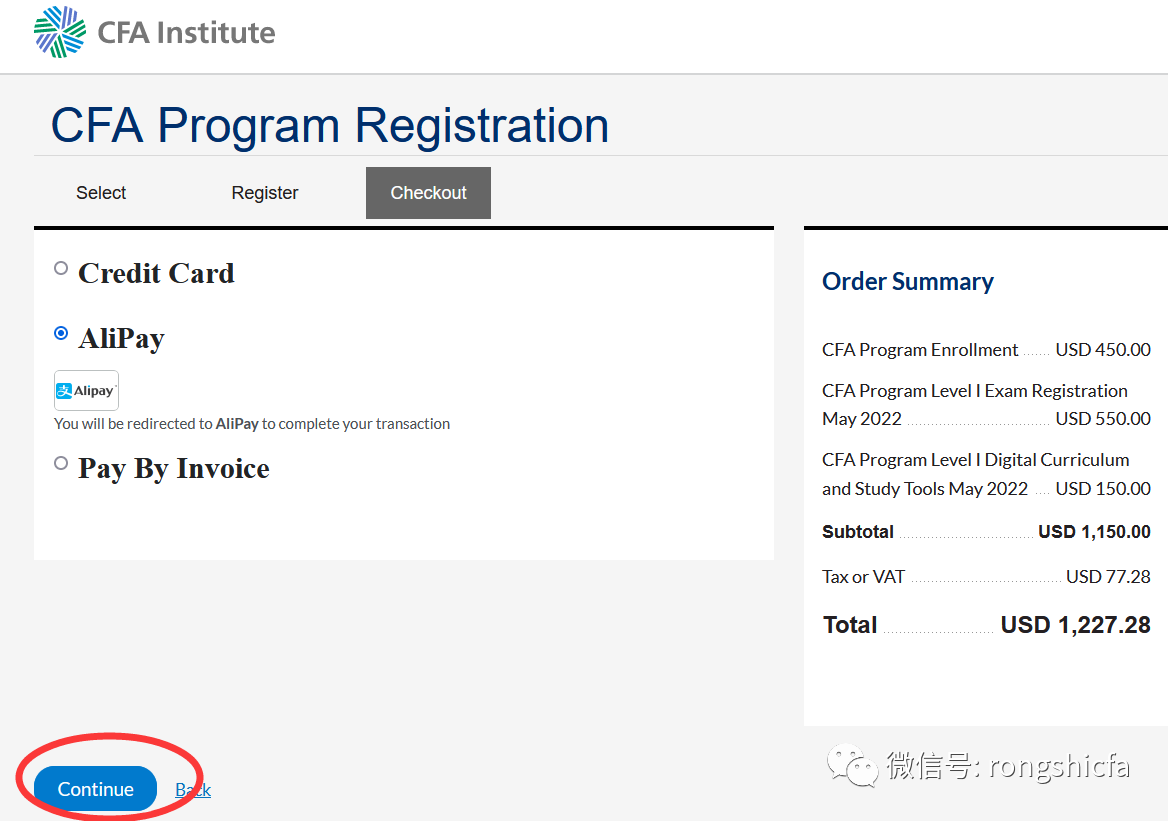Open the Select step tab
1168x821 pixels.
click(x=101, y=193)
